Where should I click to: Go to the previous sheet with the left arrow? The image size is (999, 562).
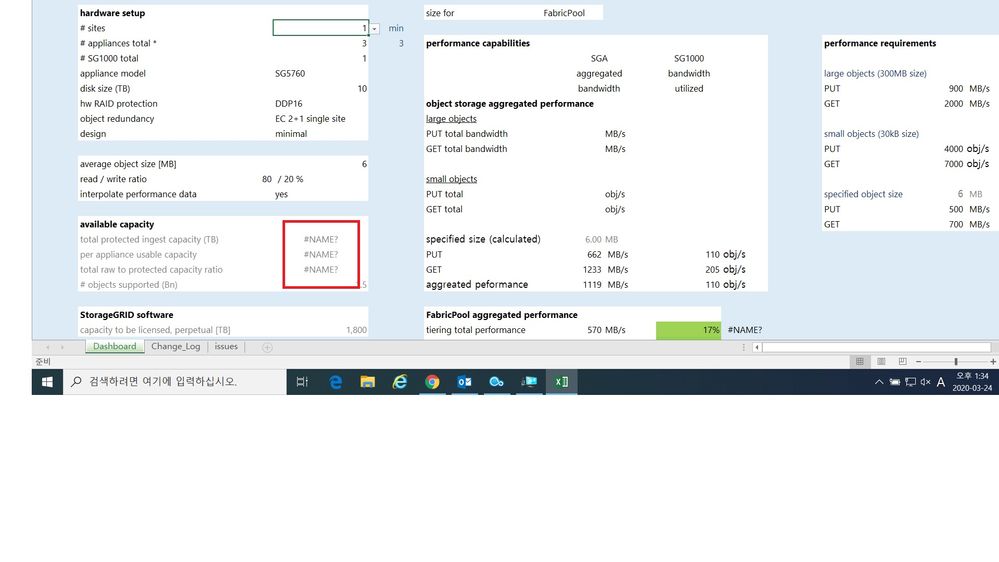tap(47, 347)
